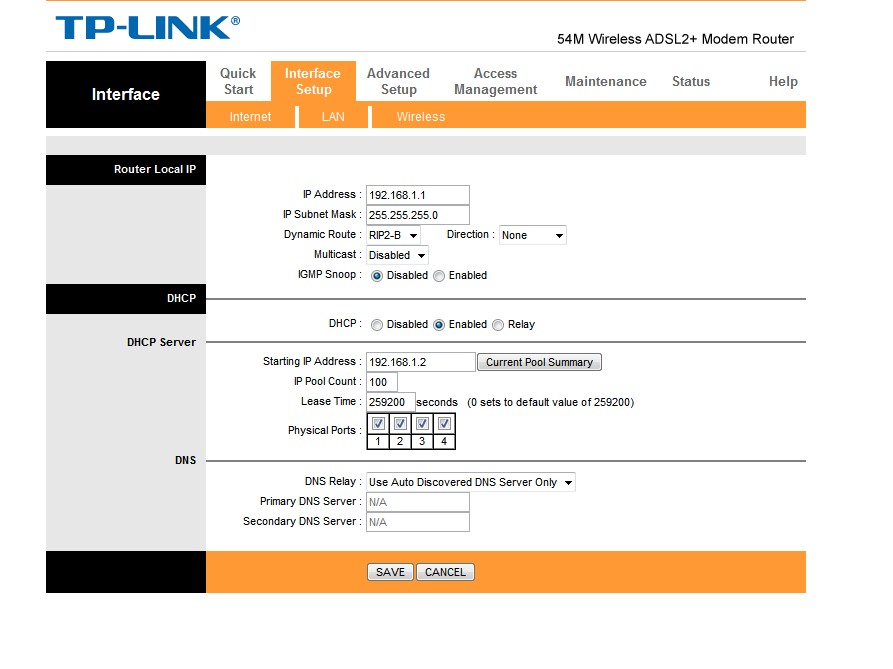Click the Primary DNS Server field
This screenshot has height=669, width=893.
[x=417, y=502]
